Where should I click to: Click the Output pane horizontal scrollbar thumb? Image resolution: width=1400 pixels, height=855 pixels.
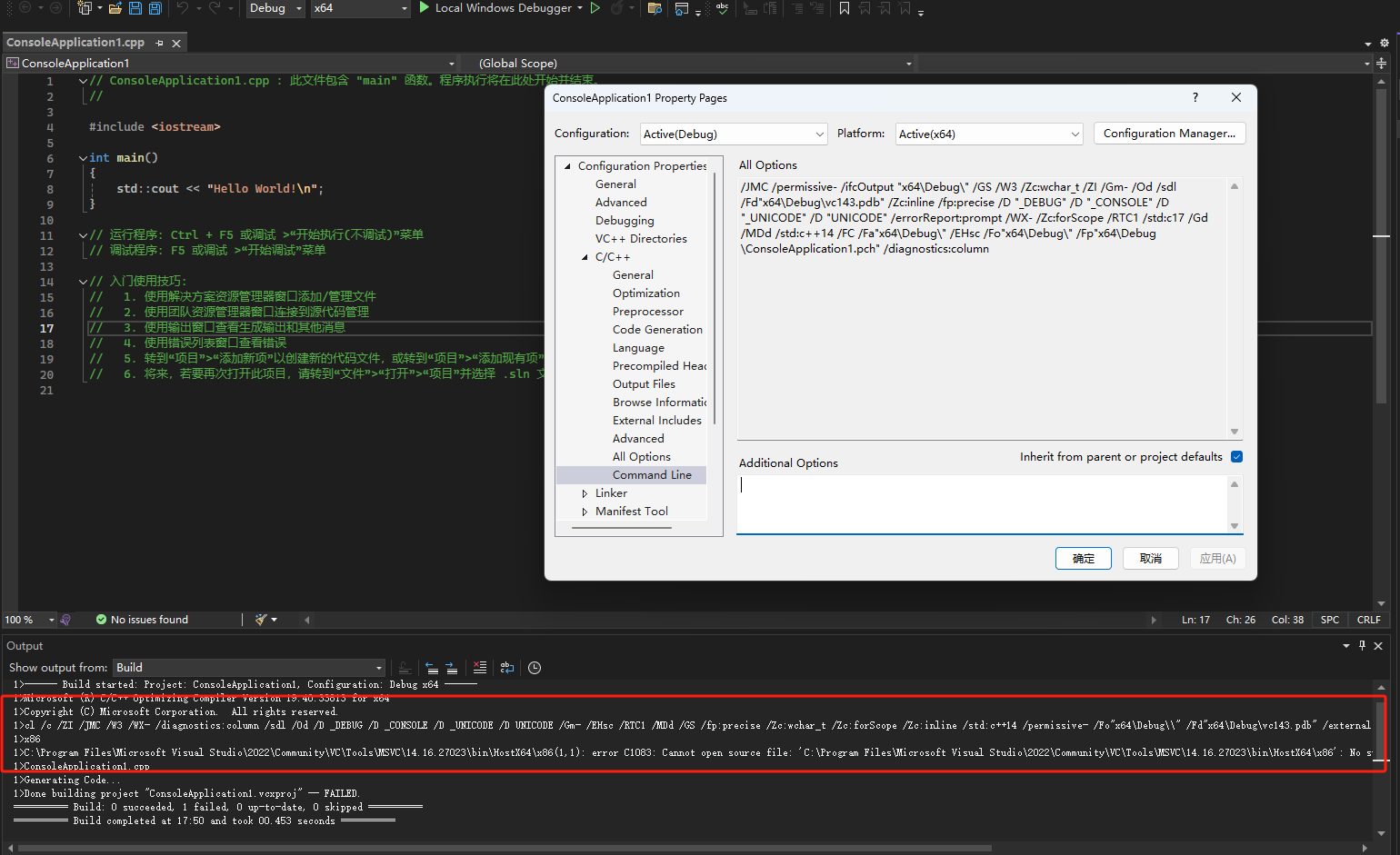pyautogui.click(x=505, y=849)
